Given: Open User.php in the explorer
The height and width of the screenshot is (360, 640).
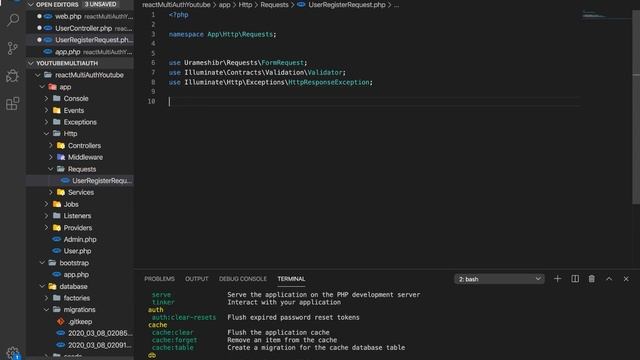Looking at the screenshot, I should (77, 251).
